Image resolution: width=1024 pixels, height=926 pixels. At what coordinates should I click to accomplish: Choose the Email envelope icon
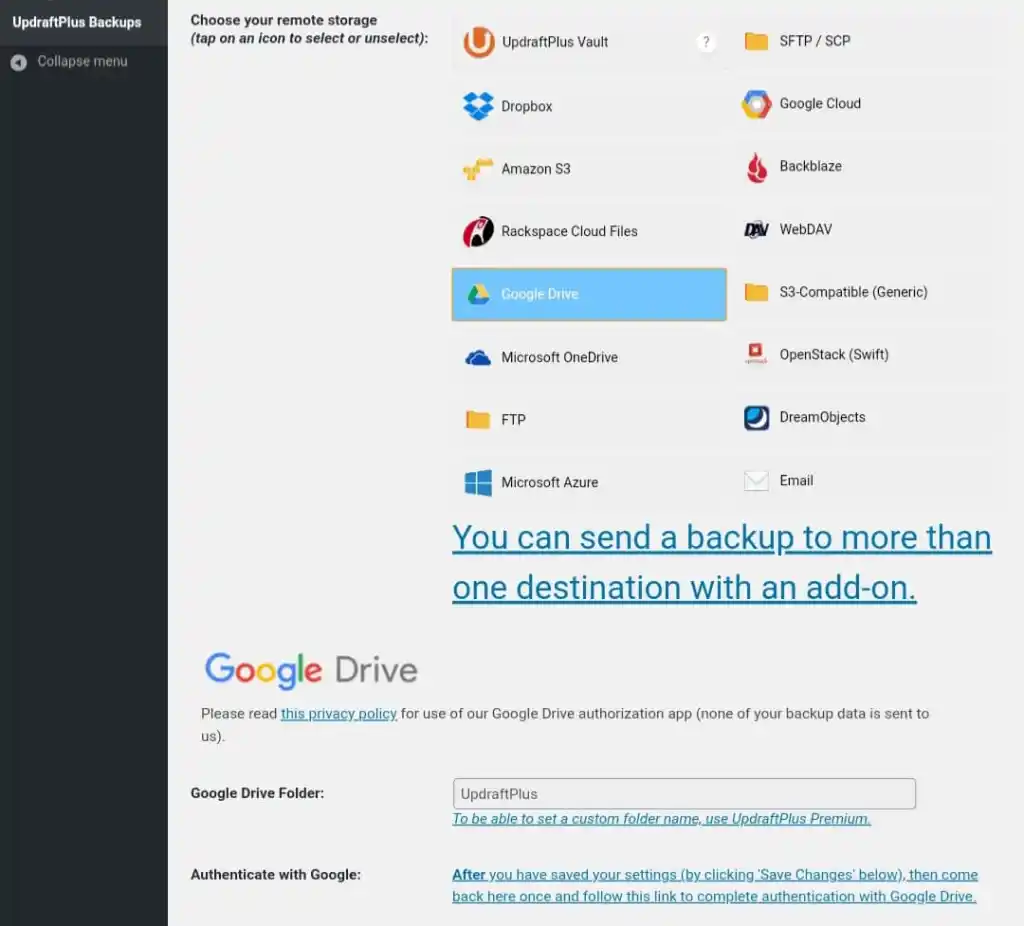click(756, 481)
